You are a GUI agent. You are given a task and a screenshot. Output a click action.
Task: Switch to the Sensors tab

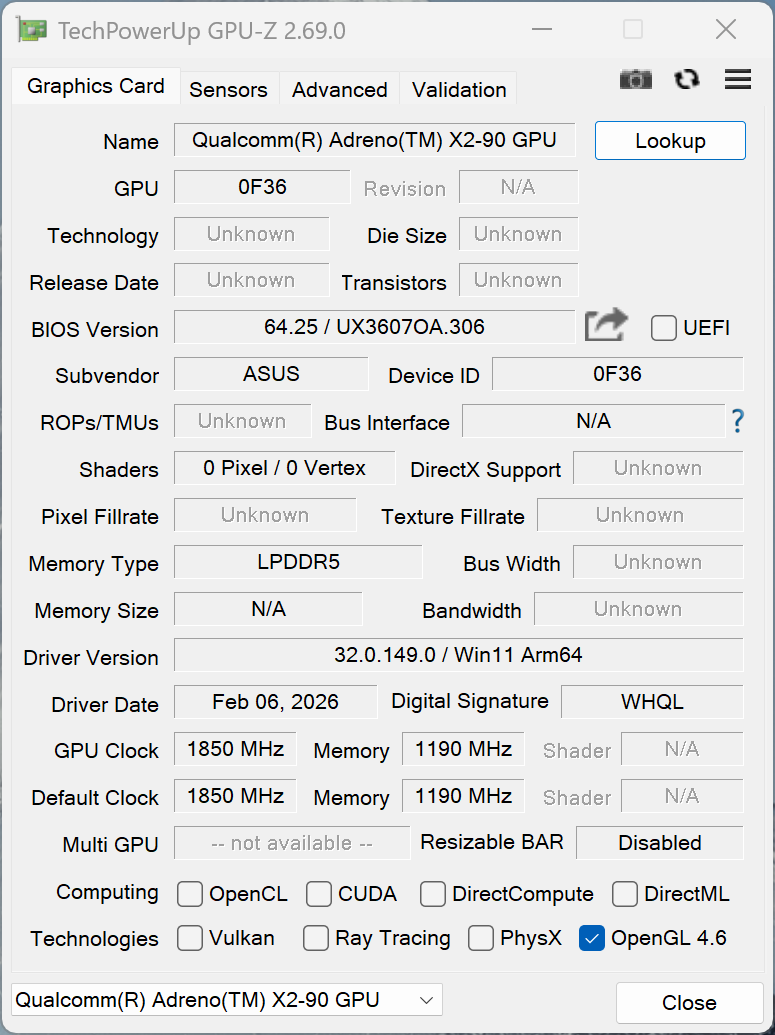[228, 90]
